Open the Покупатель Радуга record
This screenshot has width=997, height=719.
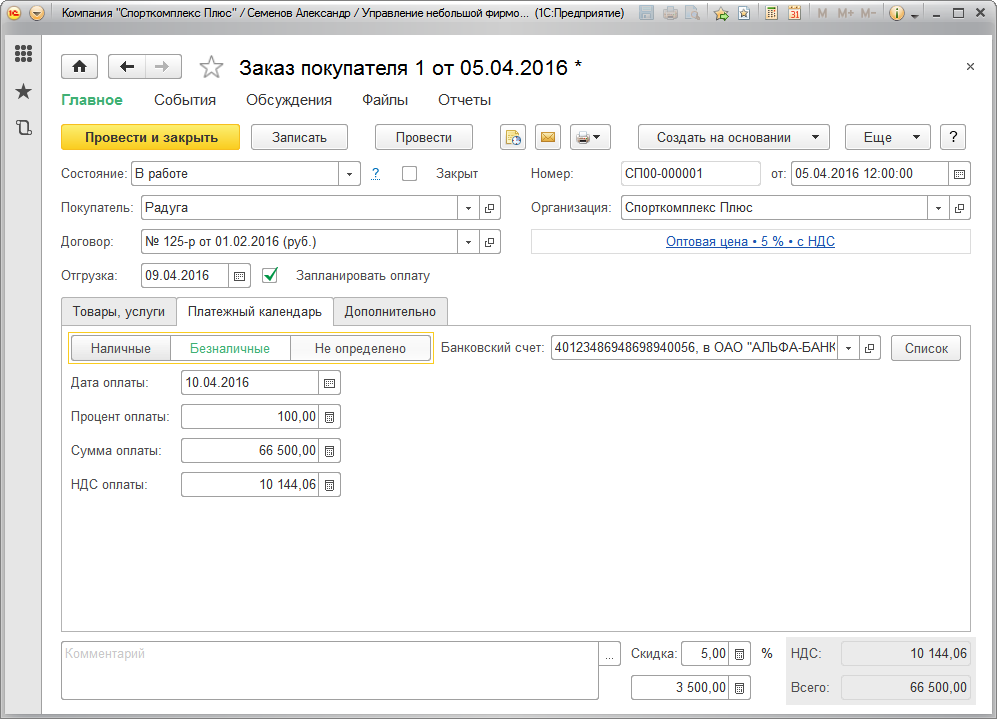[490, 208]
